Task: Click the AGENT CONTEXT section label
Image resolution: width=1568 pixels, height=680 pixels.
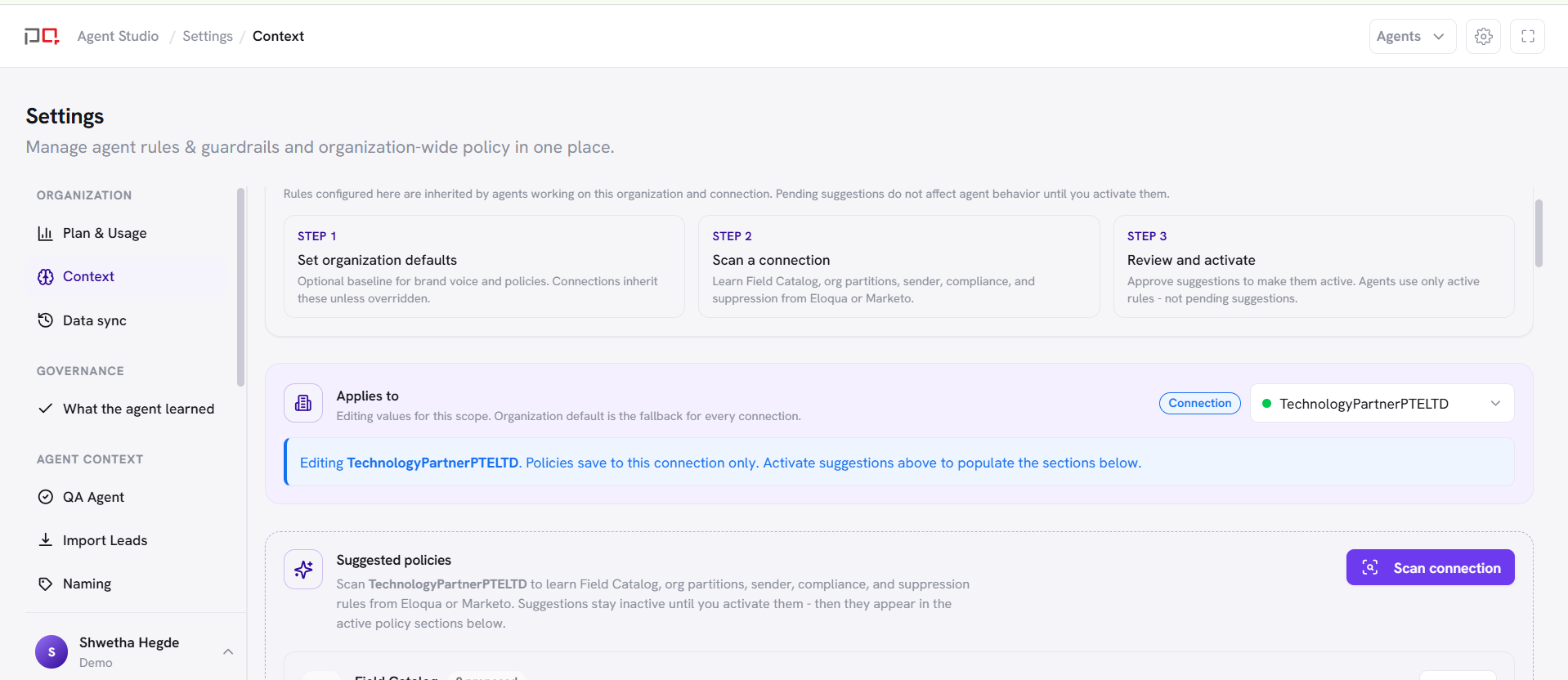Action: 90,459
